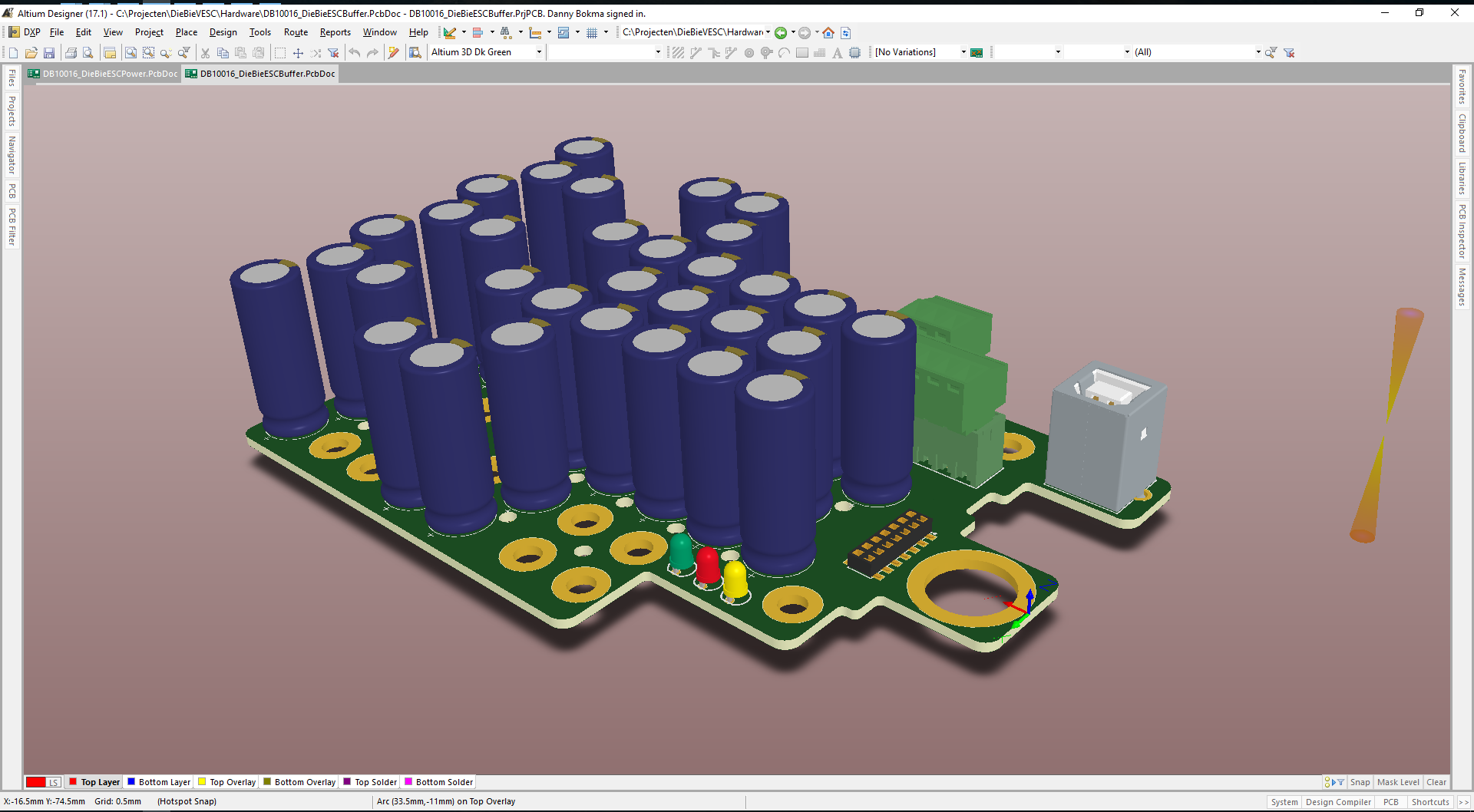Open the Route menu
The width and height of the screenshot is (1474, 812).
click(x=296, y=32)
